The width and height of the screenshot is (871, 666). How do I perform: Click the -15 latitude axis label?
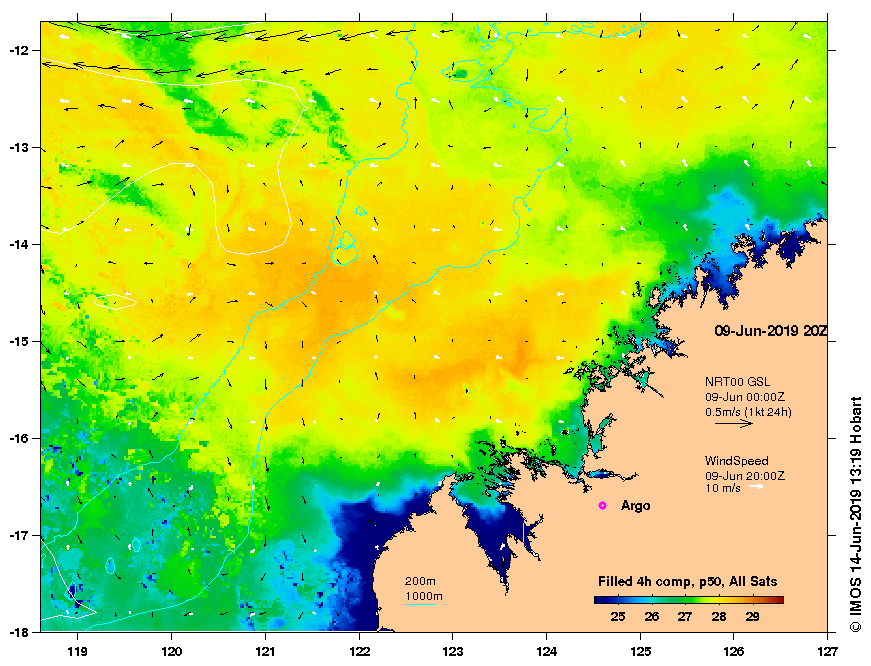pyautogui.click(x=17, y=341)
